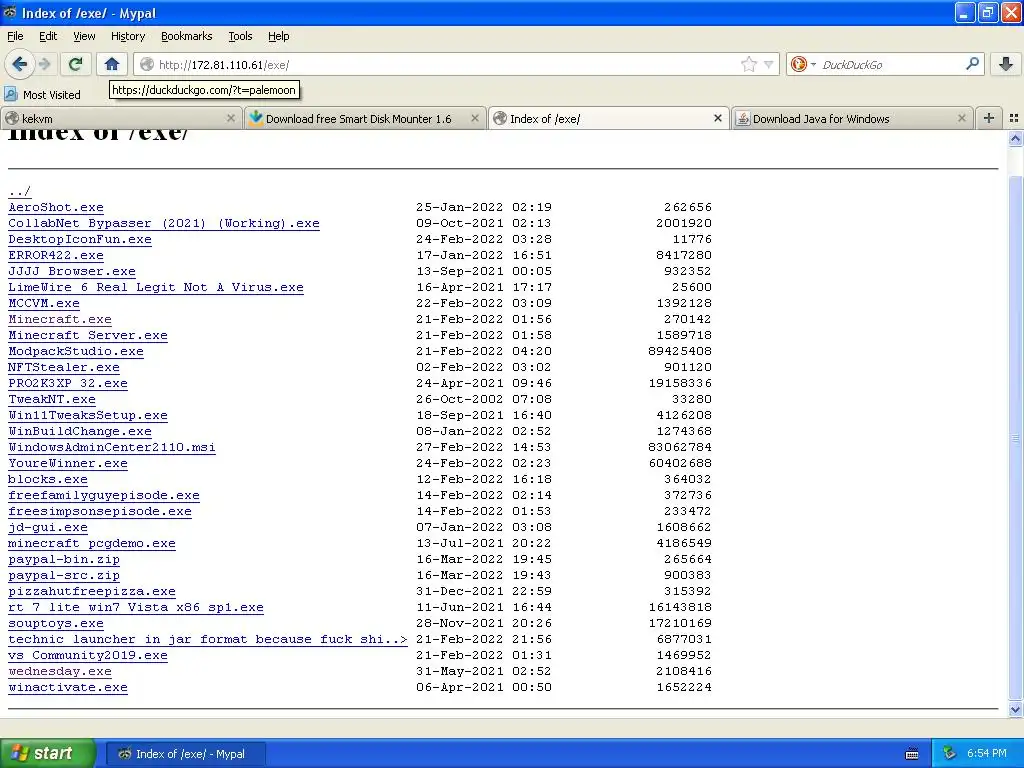The image size is (1024, 768).
Task: Click the Most Visited bookmarks icon
Action: [11, 94]
